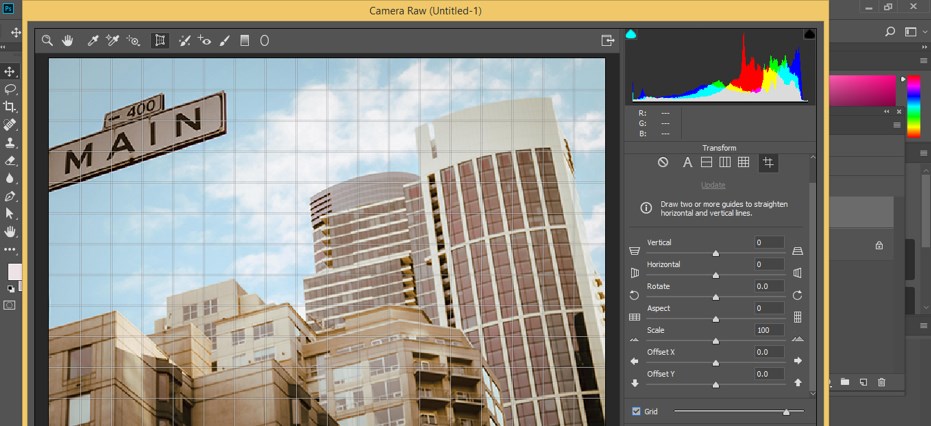Toggle highlight clipping warning in histogram
The width and height of the screenshot is (931, 426).
click(809, 34)
